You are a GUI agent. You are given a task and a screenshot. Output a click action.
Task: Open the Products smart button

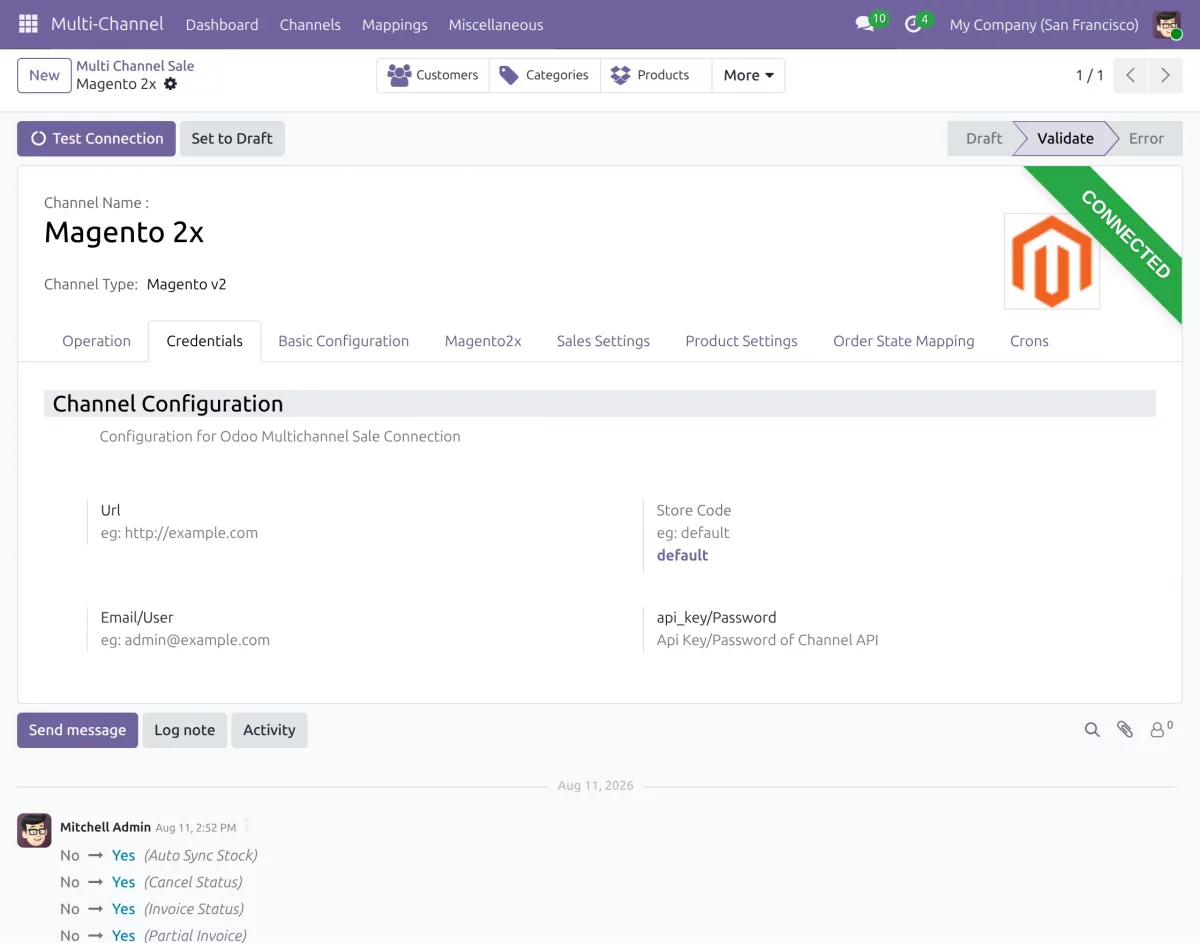(x=656, y=75)
